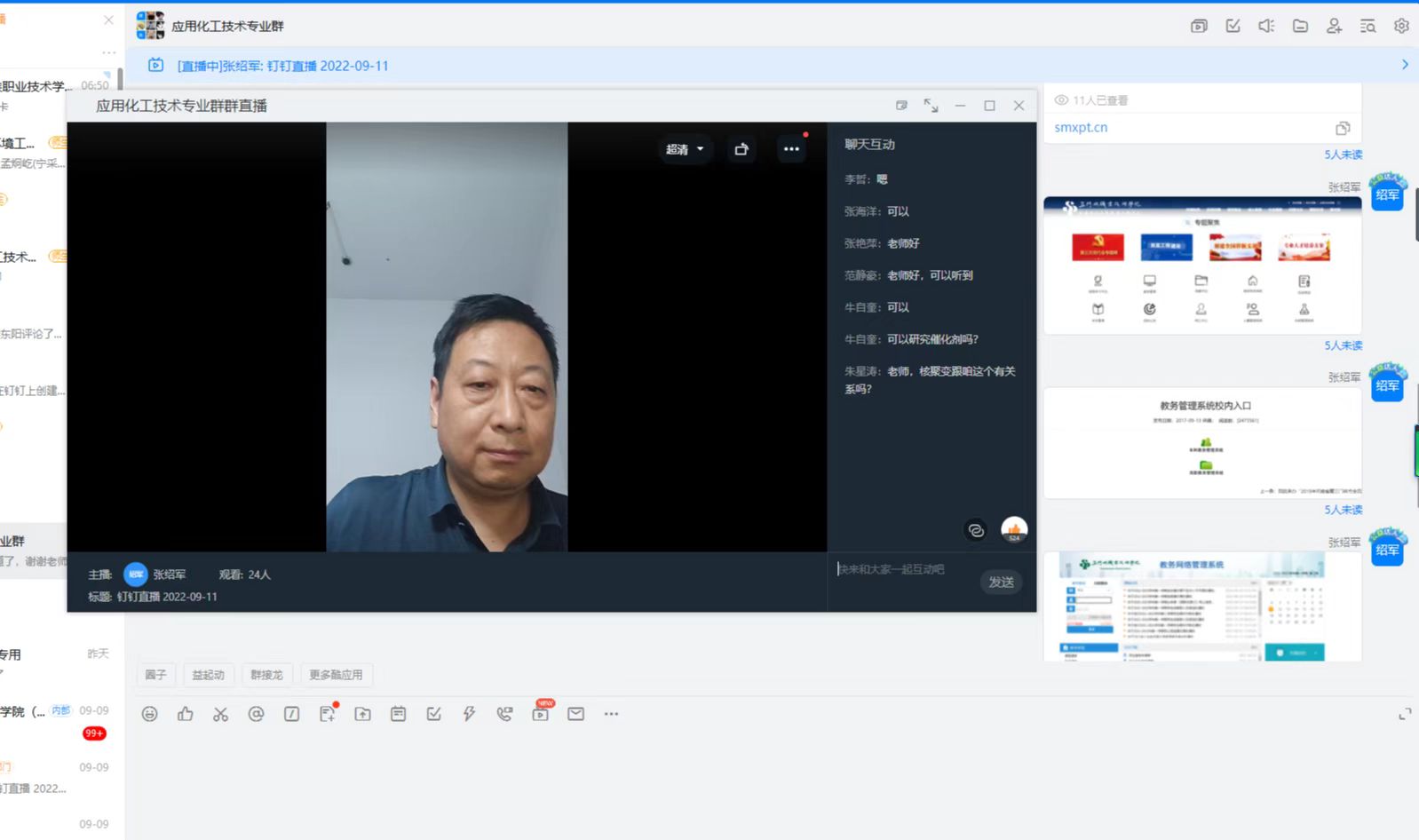Viewport: 1419px width, 840px height.
Task: Open the 超清 video quality dropdown
Action: [x=685, y=149]
